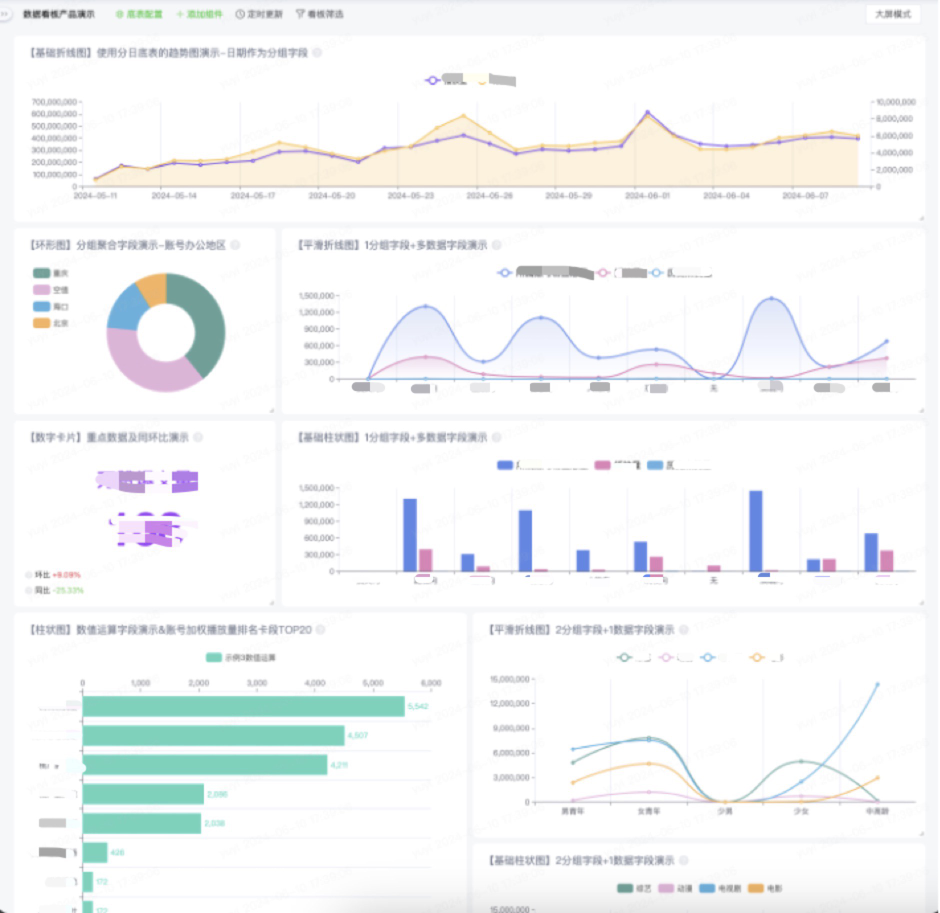Select the 环比 percentage value in number card

point(67,575)
